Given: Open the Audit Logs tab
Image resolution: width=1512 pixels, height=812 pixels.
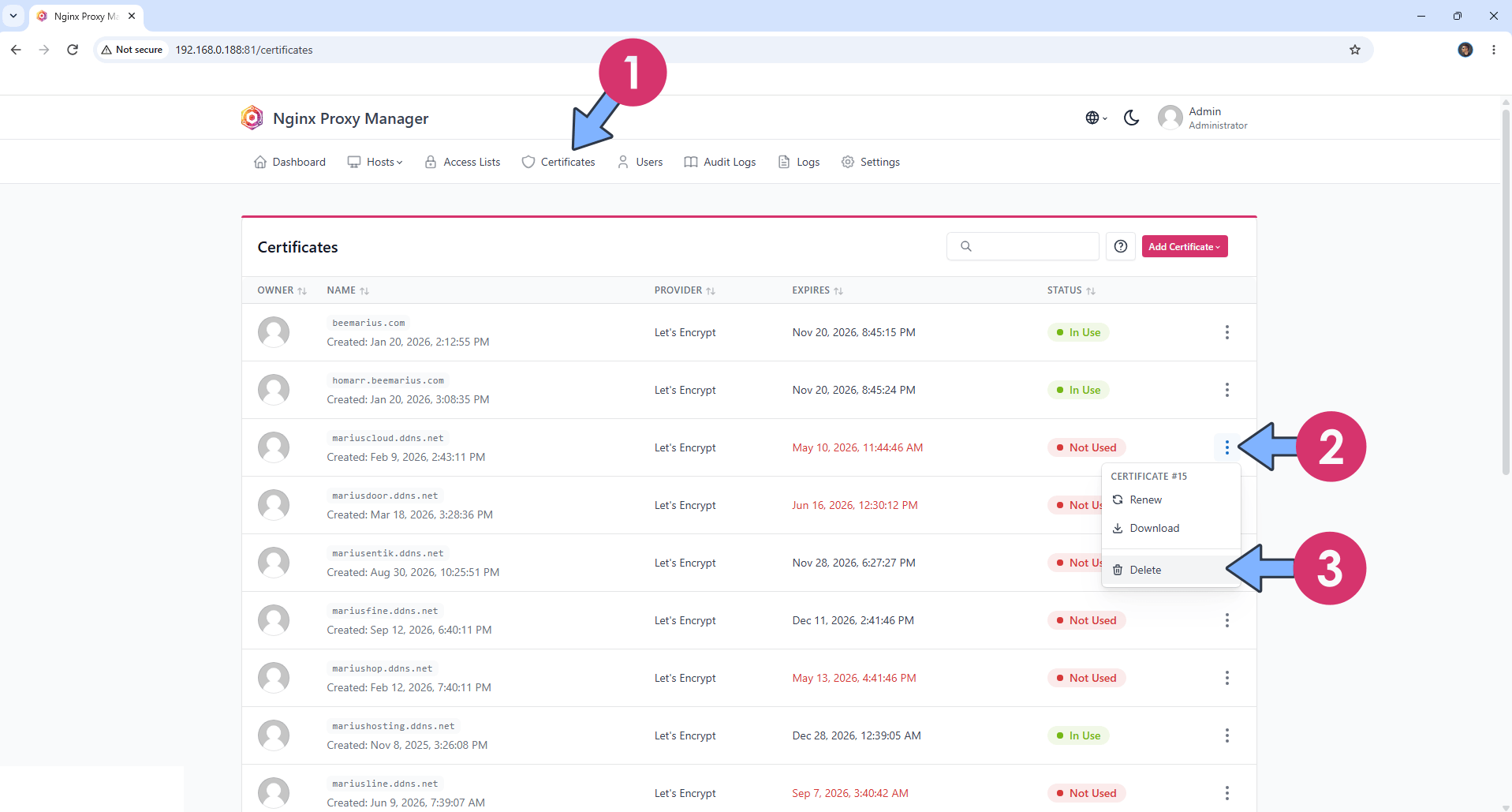Looking at the screenshot, I should [720, 162].
